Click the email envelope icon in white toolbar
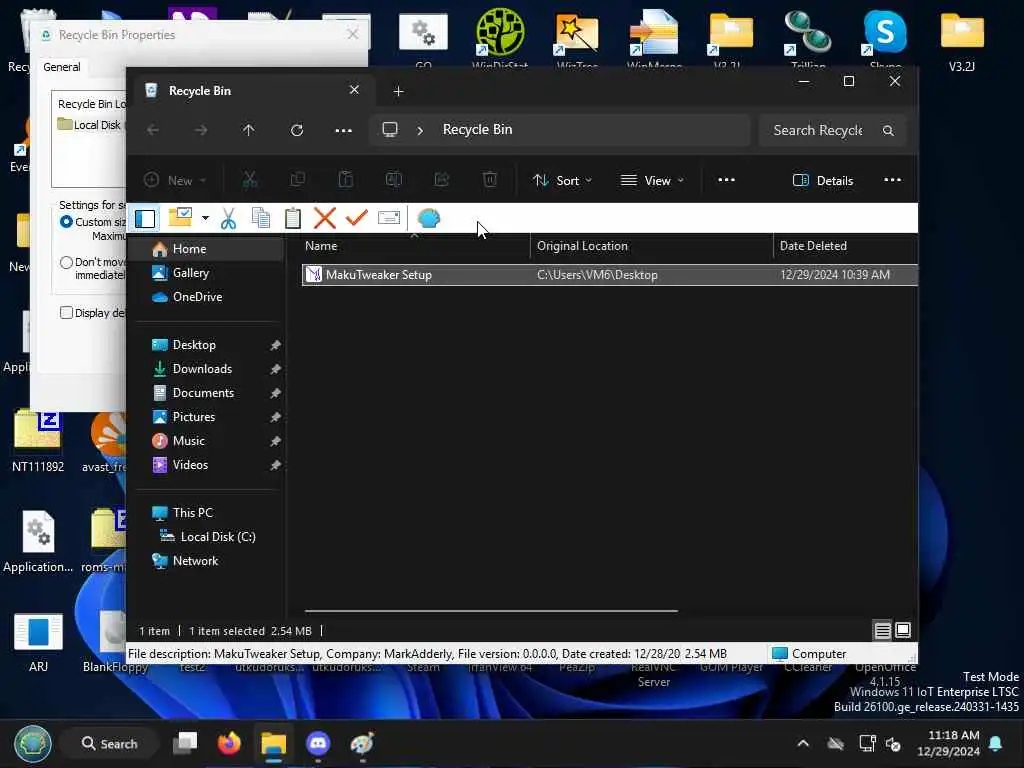The width and height of the screenshot is (1024, 768). click(x=389, y=217)
